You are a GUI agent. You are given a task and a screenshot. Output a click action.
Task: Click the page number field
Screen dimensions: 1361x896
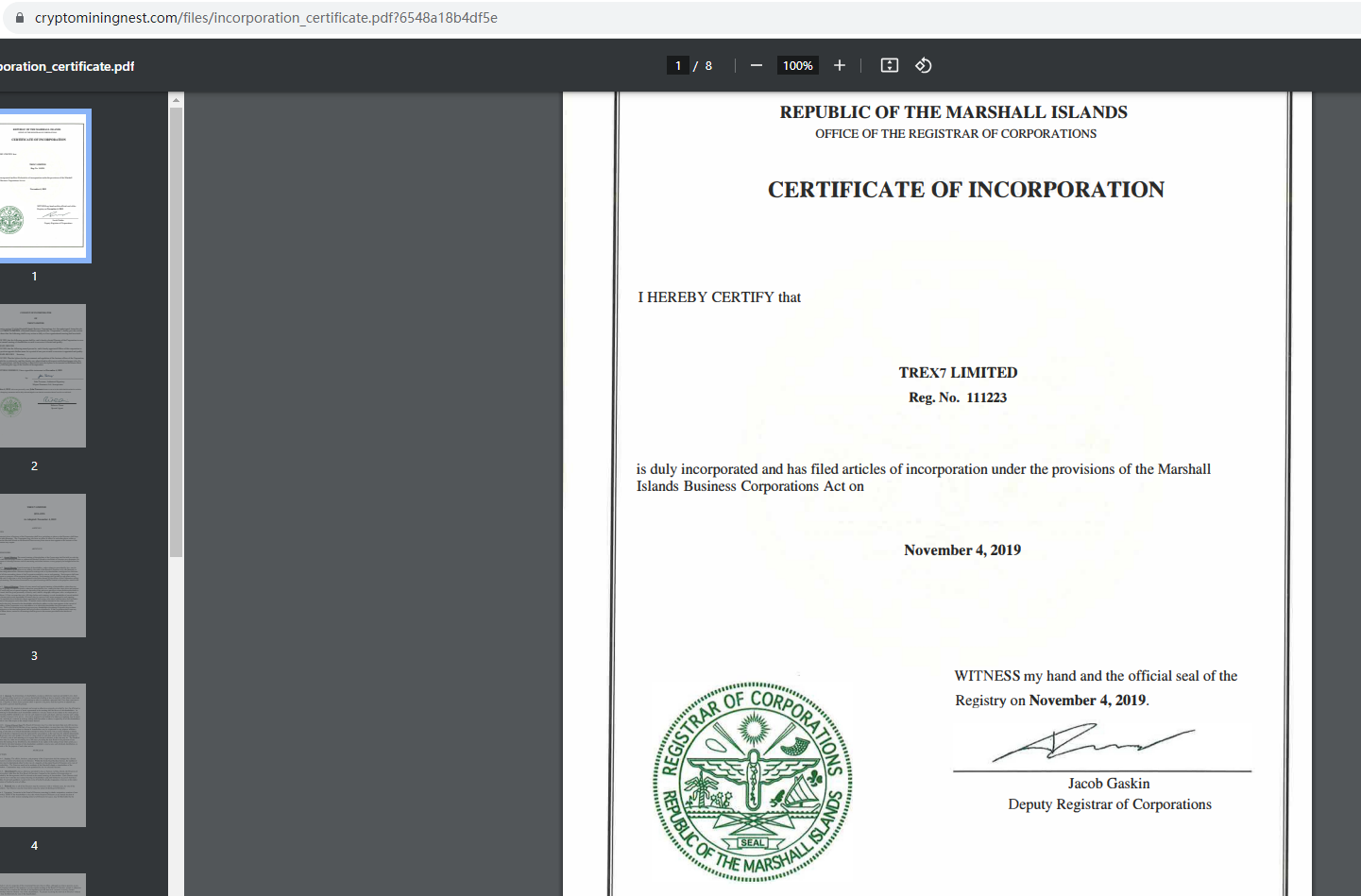(x=678, y=65)
